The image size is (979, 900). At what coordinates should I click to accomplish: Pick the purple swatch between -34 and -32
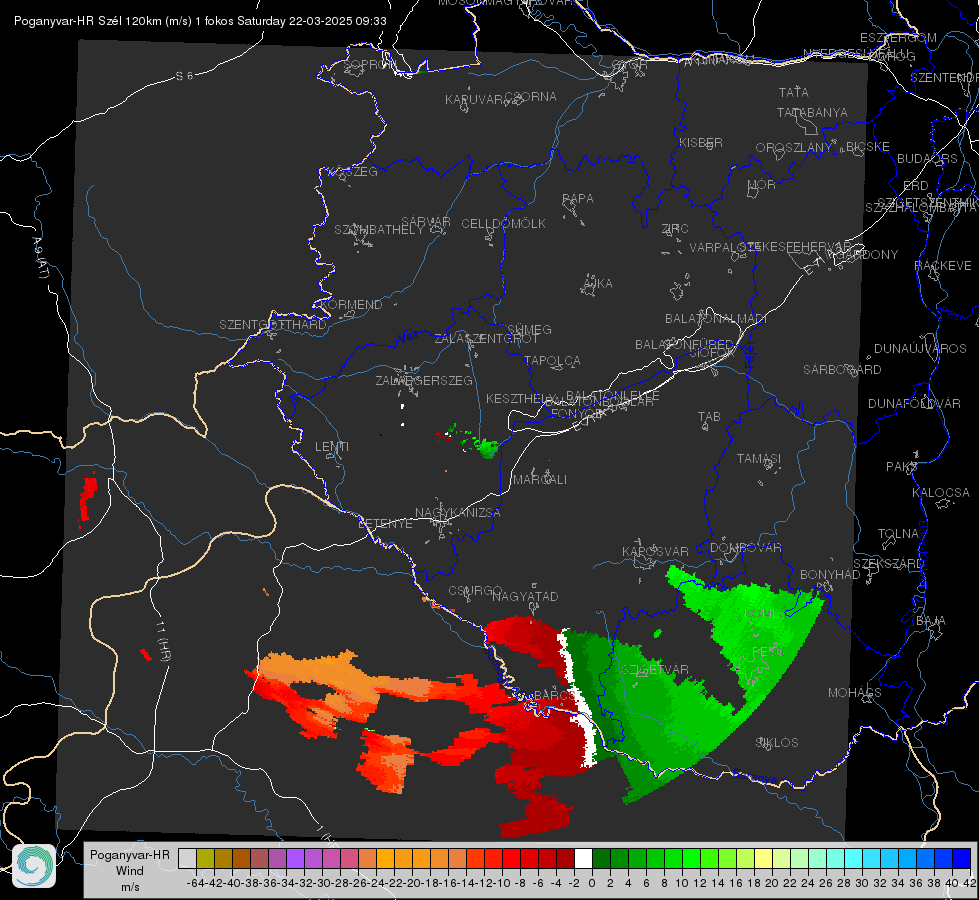295,858
